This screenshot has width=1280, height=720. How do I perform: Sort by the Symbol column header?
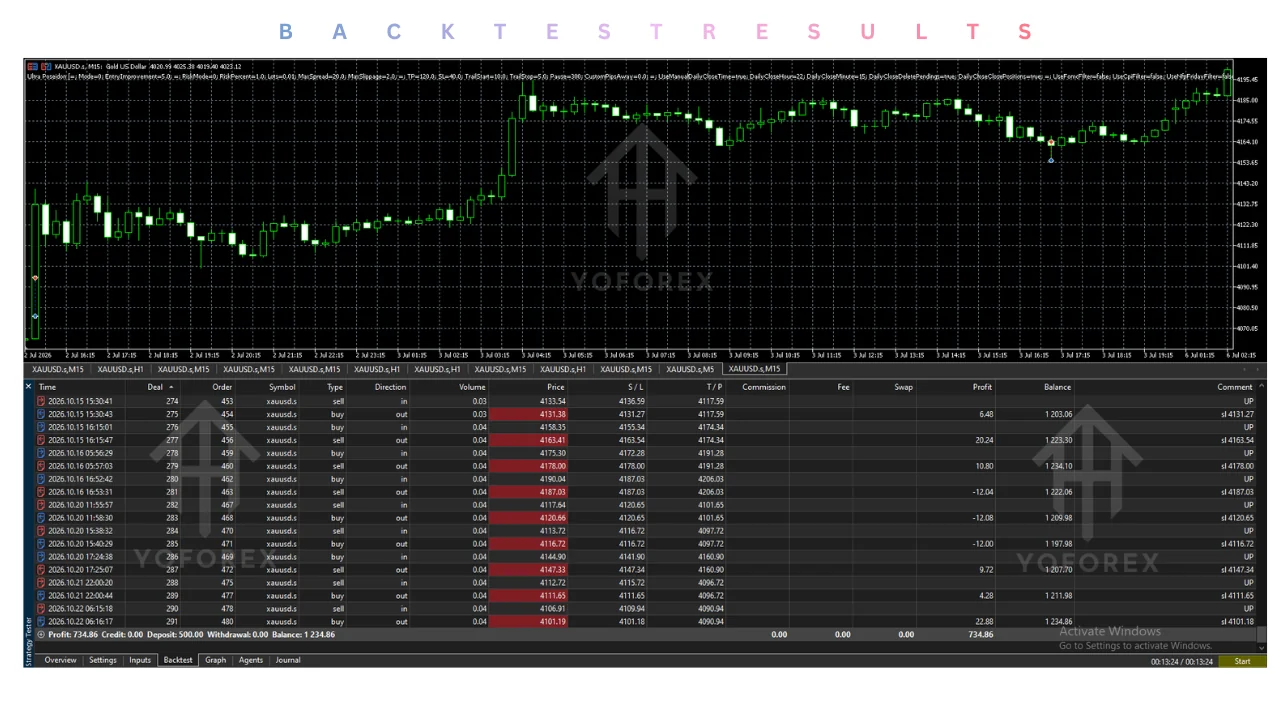[x=282, y=387]
